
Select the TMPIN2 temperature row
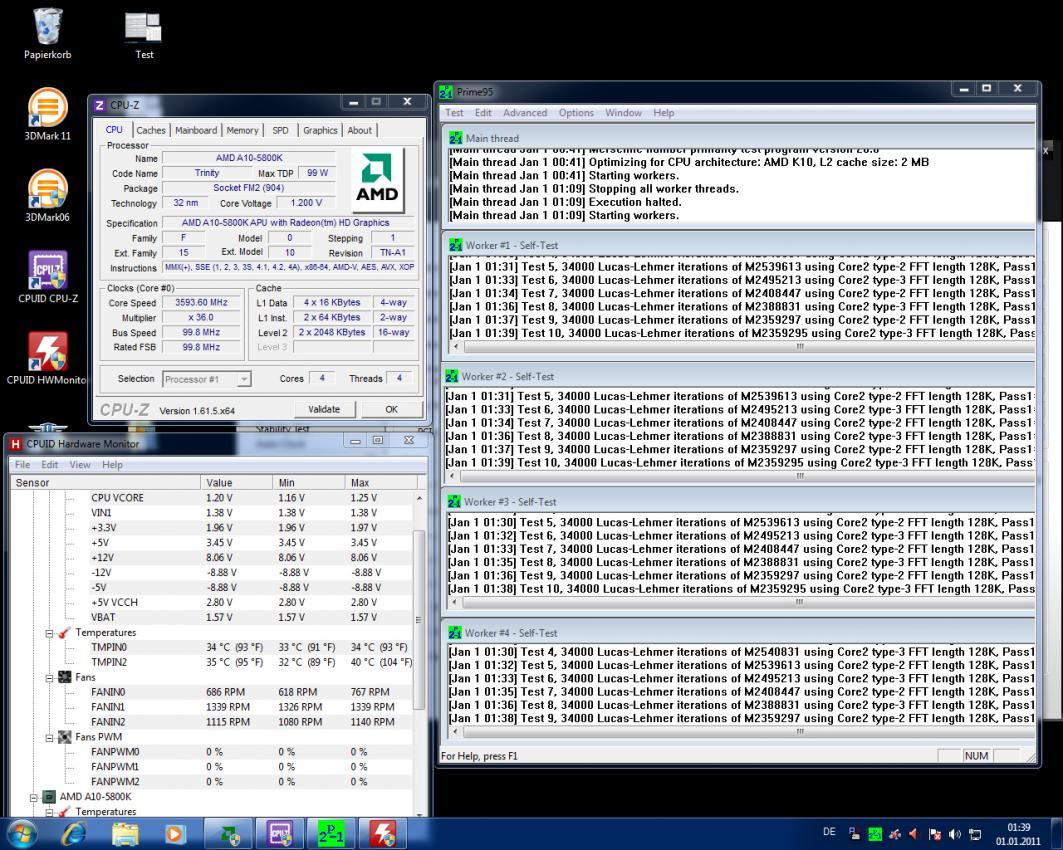click(212, 662)
